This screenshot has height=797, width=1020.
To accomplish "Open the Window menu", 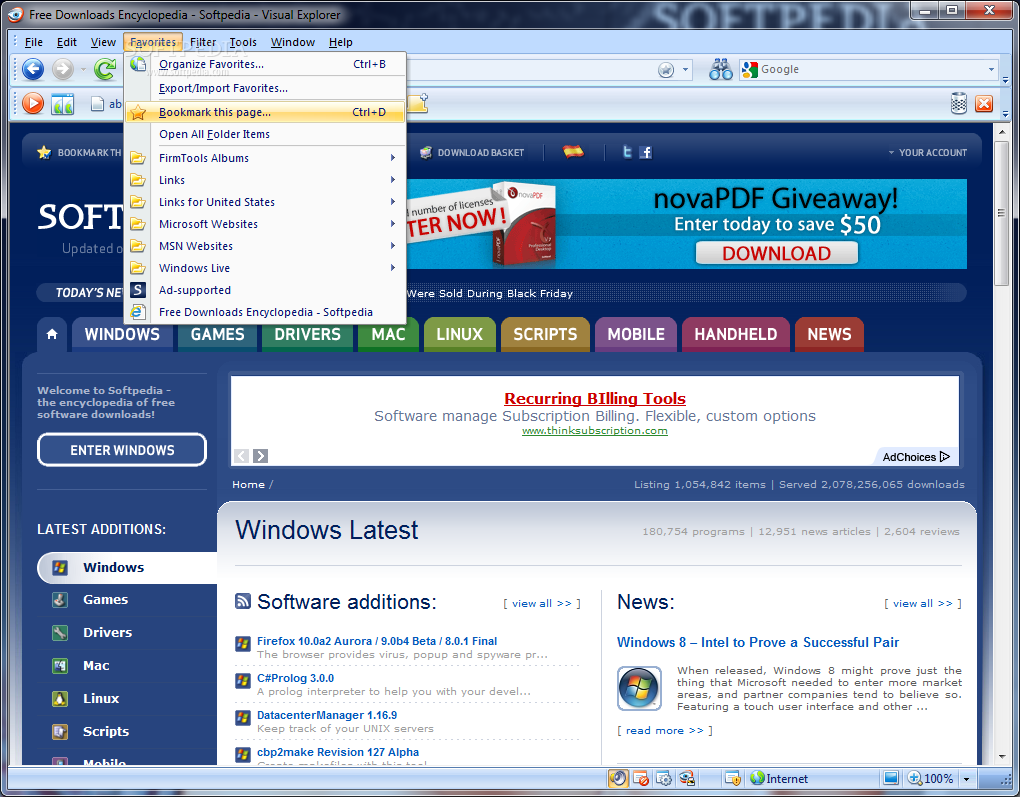I will pos(293,42).
